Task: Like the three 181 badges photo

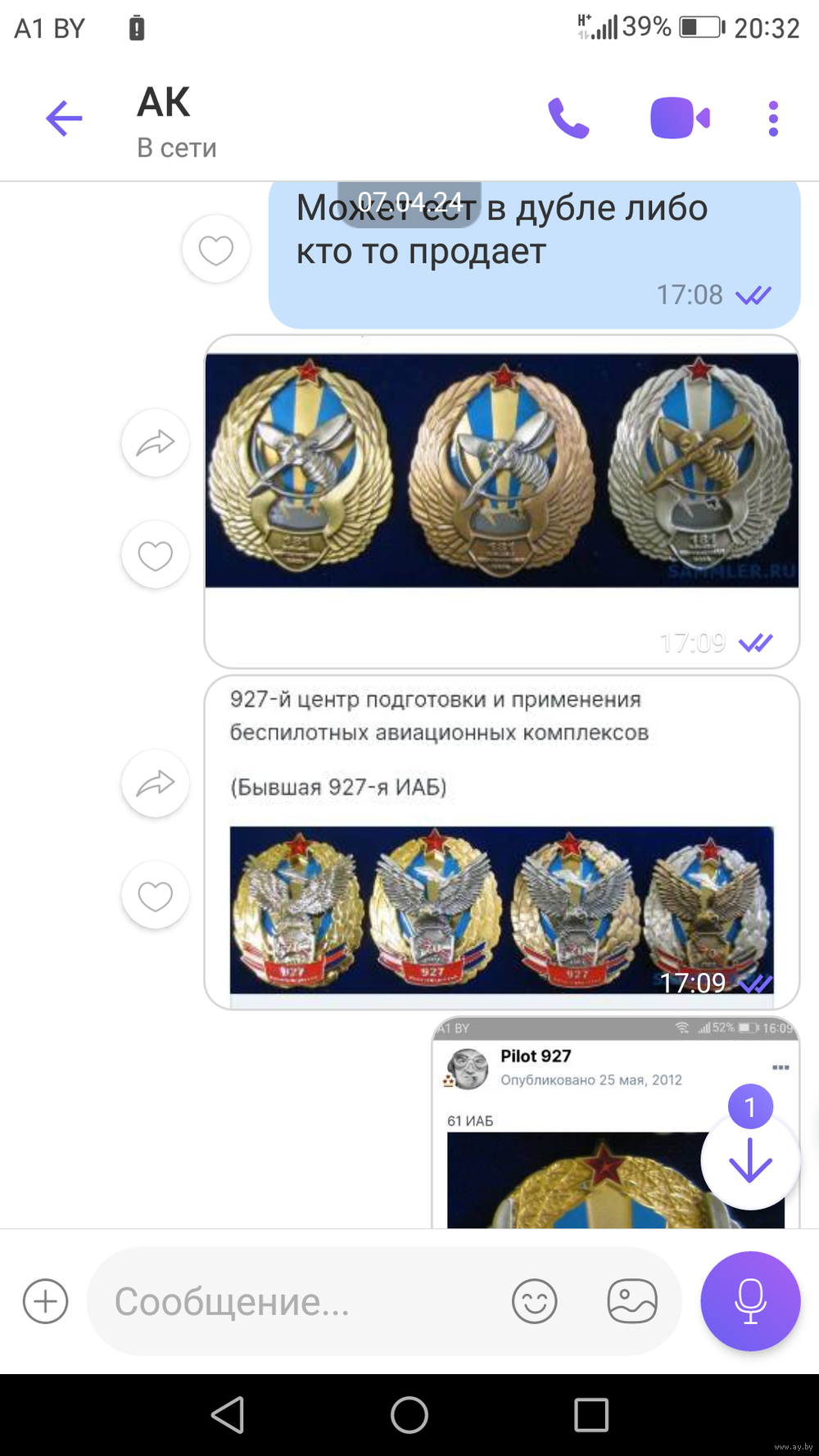Action: pyautogui.click(x=156, y=555)
